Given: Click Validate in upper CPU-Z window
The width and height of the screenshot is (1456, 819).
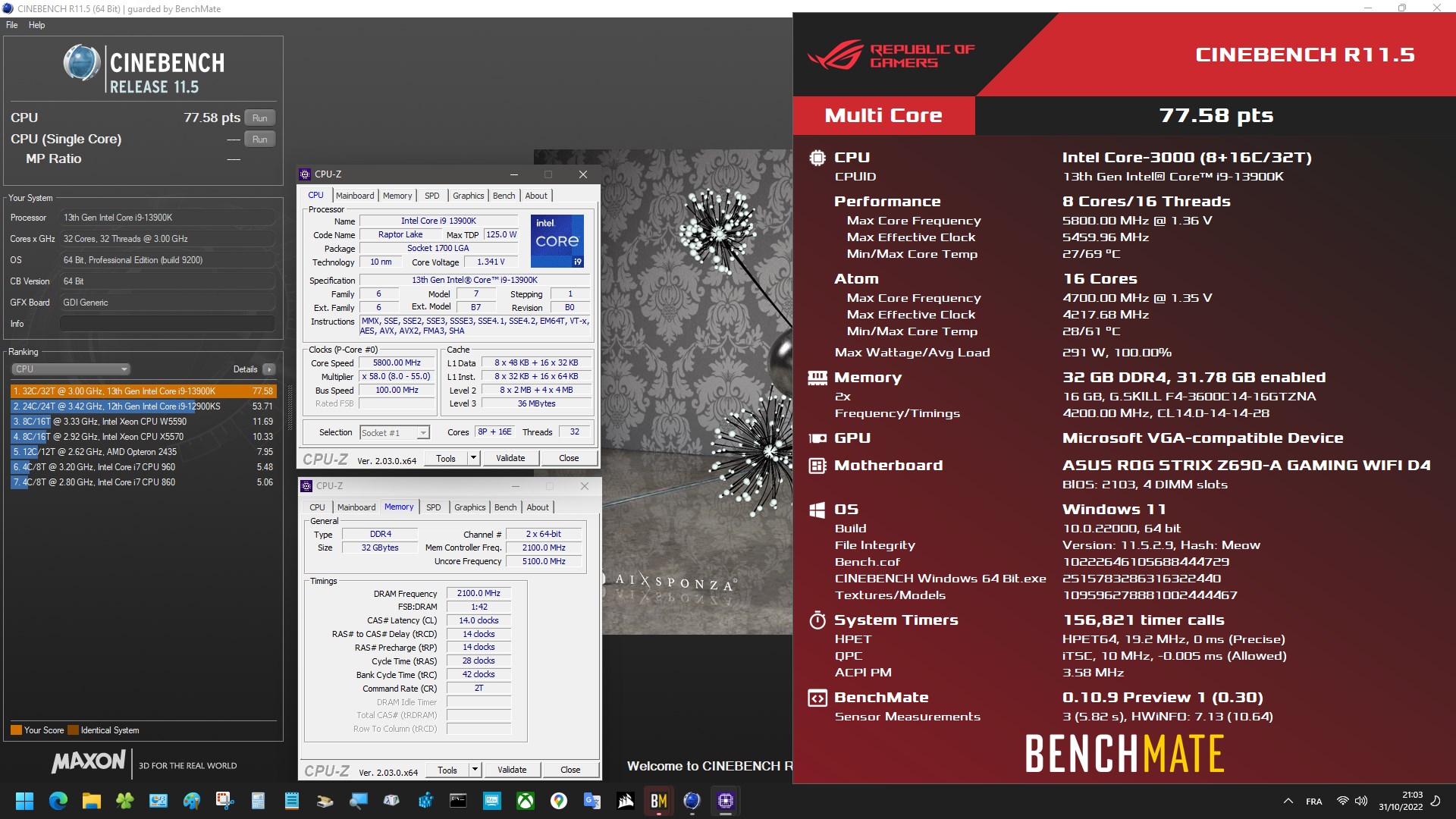Looking at the screenshot, I should tap(510, 459).
